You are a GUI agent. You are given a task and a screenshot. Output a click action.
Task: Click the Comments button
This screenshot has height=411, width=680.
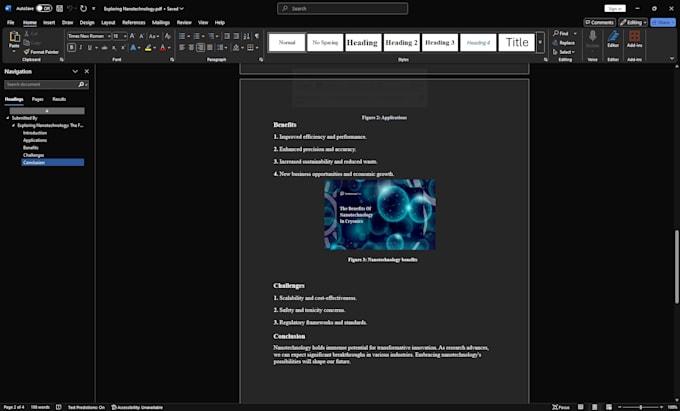point(599,23)
